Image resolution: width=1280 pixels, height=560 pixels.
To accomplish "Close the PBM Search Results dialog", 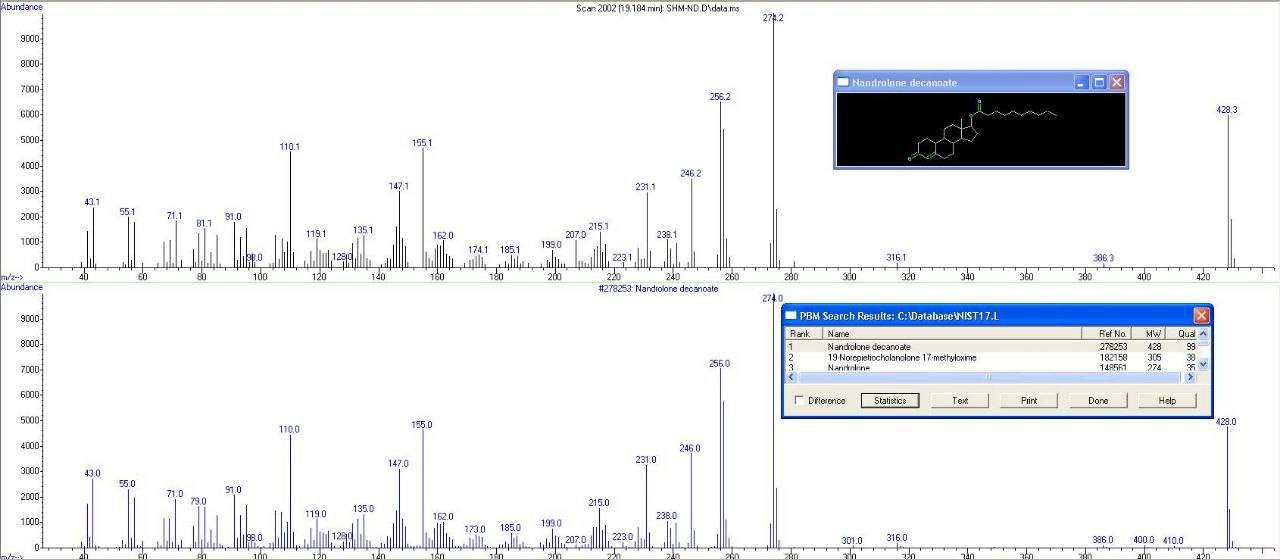I will pos(1201,316).
